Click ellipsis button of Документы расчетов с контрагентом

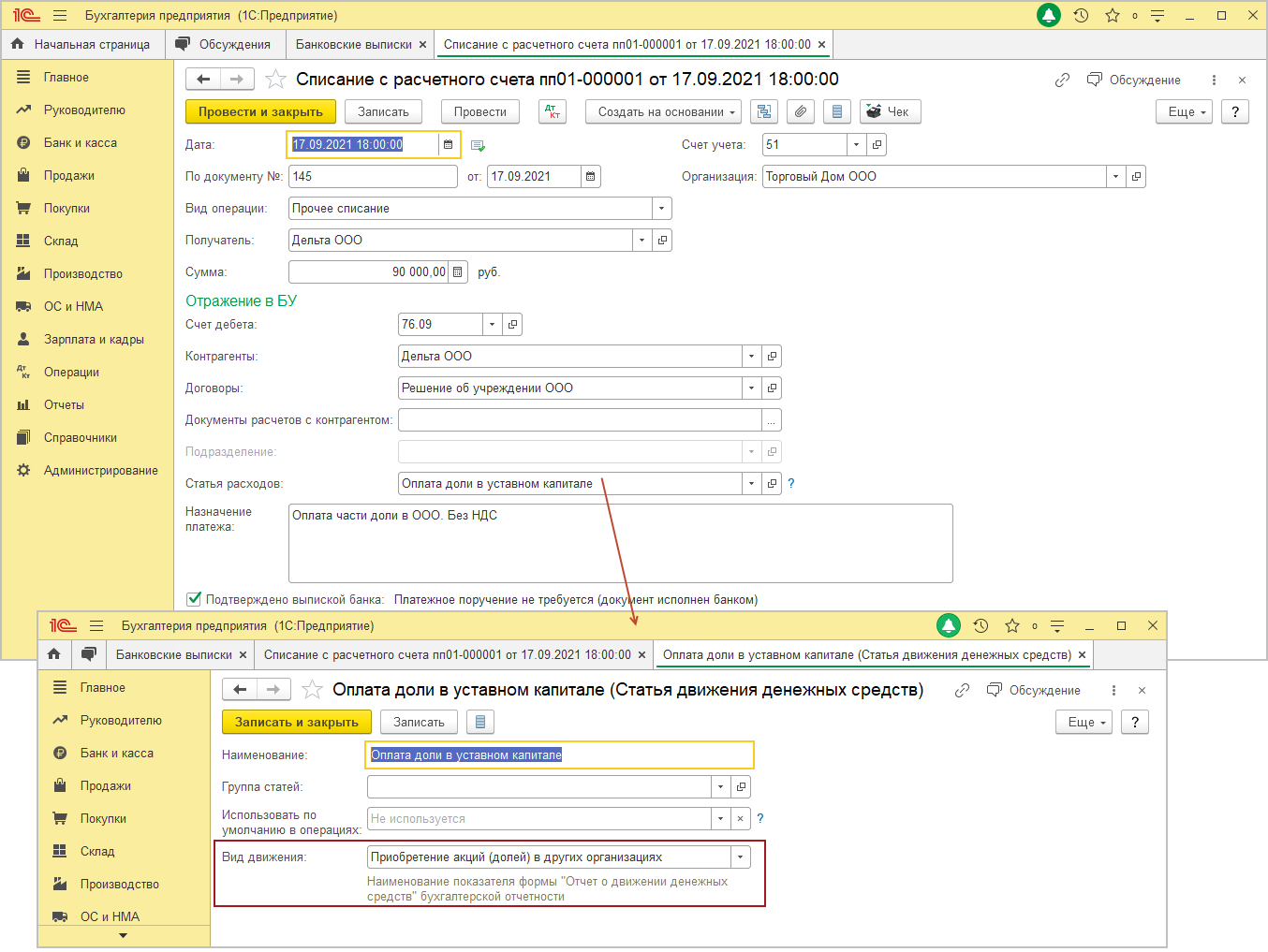pyautogui.click(x=772, y=419)
